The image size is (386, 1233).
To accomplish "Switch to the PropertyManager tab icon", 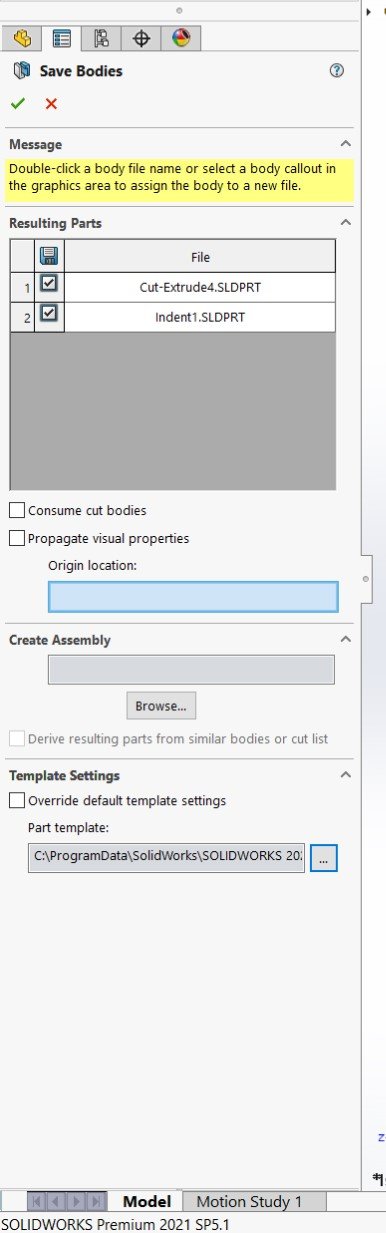I will tap(62, 39).
